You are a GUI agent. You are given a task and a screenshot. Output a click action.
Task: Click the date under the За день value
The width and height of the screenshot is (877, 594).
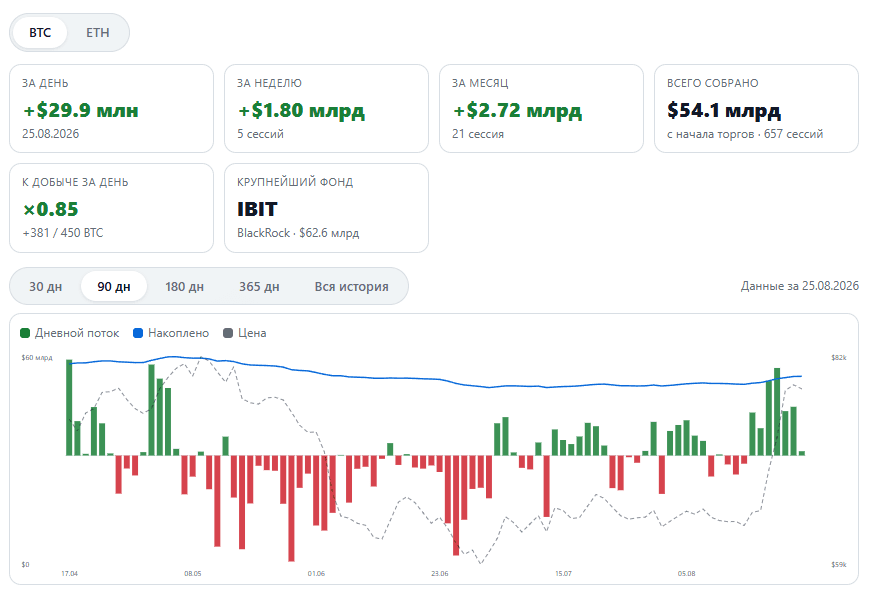pyautogui.click(x=50, y=134)
